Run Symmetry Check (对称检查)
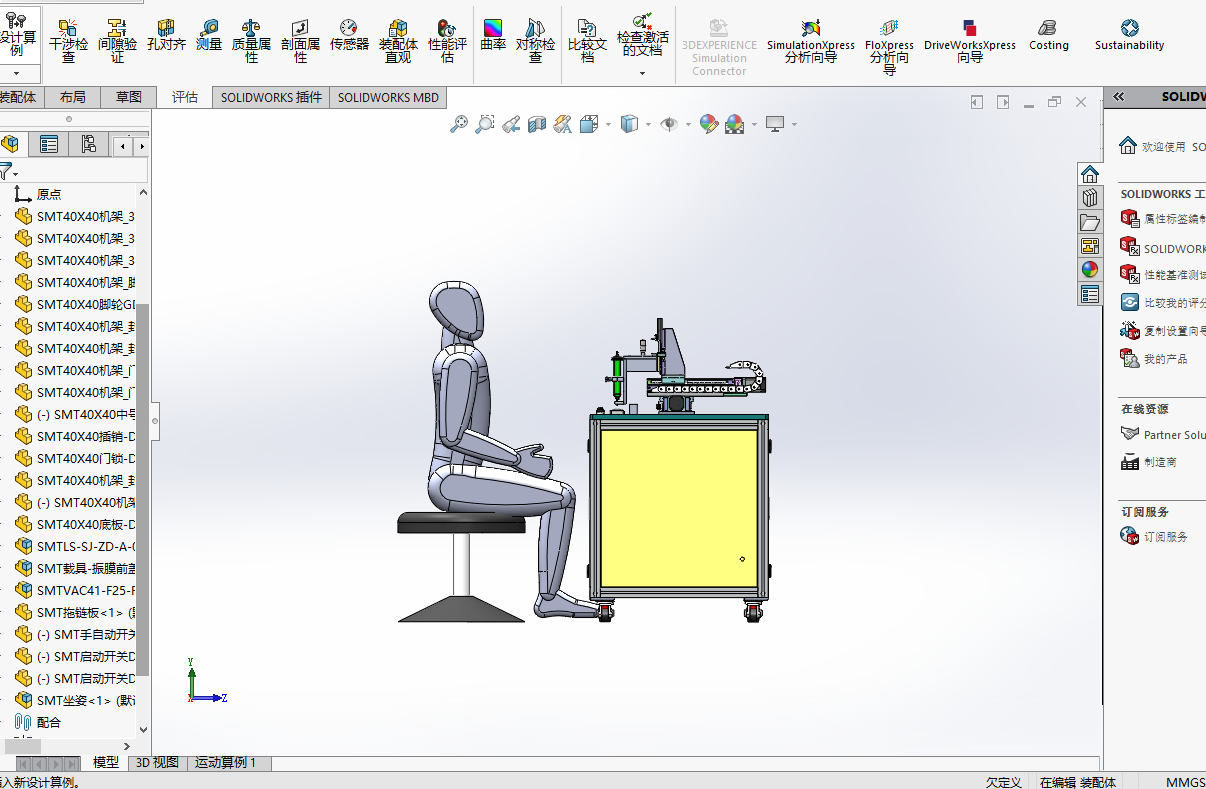 [x=535, y=41]
